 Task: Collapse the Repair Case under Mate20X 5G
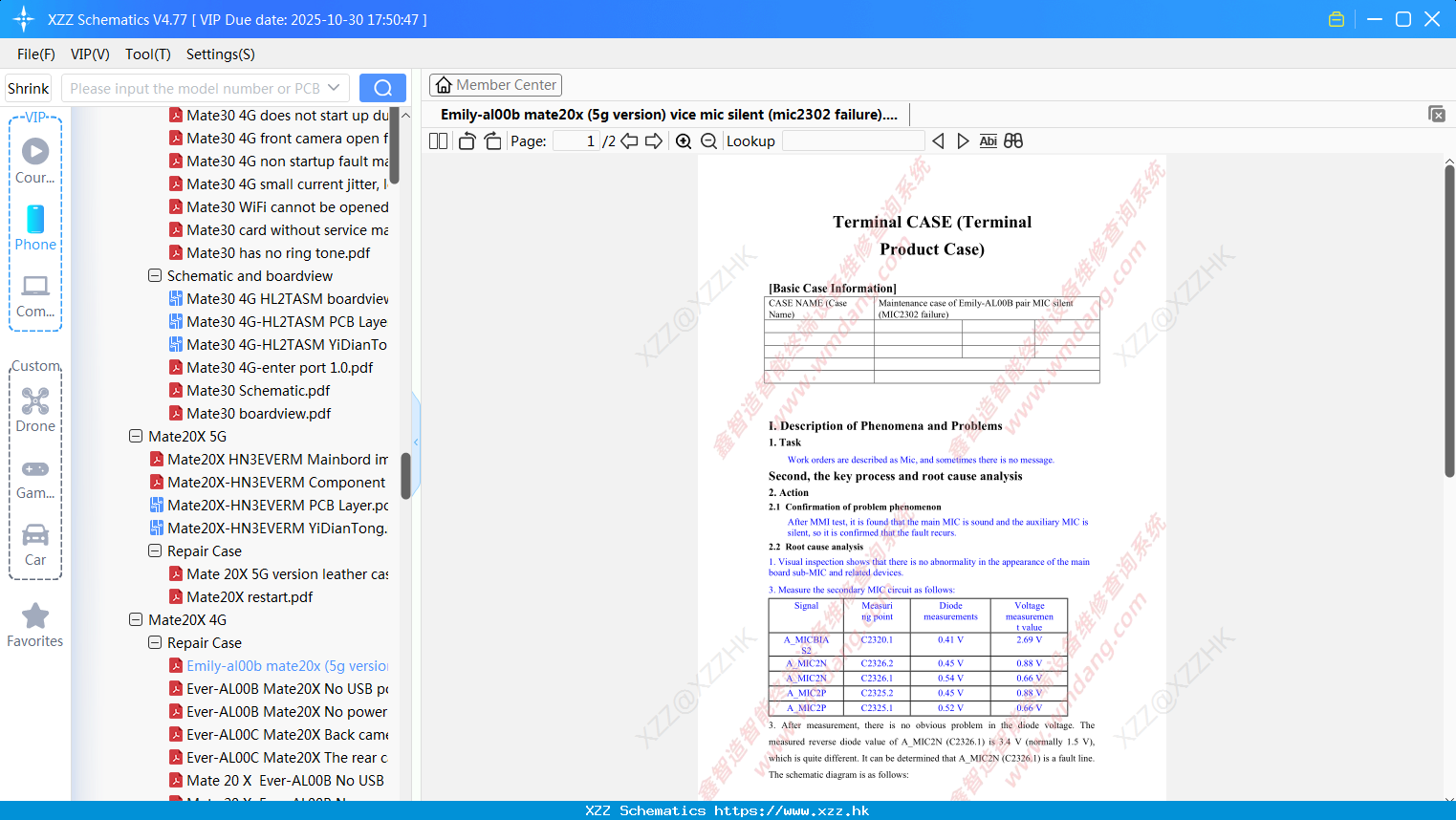pyautogui.click(x=155, y=550)
